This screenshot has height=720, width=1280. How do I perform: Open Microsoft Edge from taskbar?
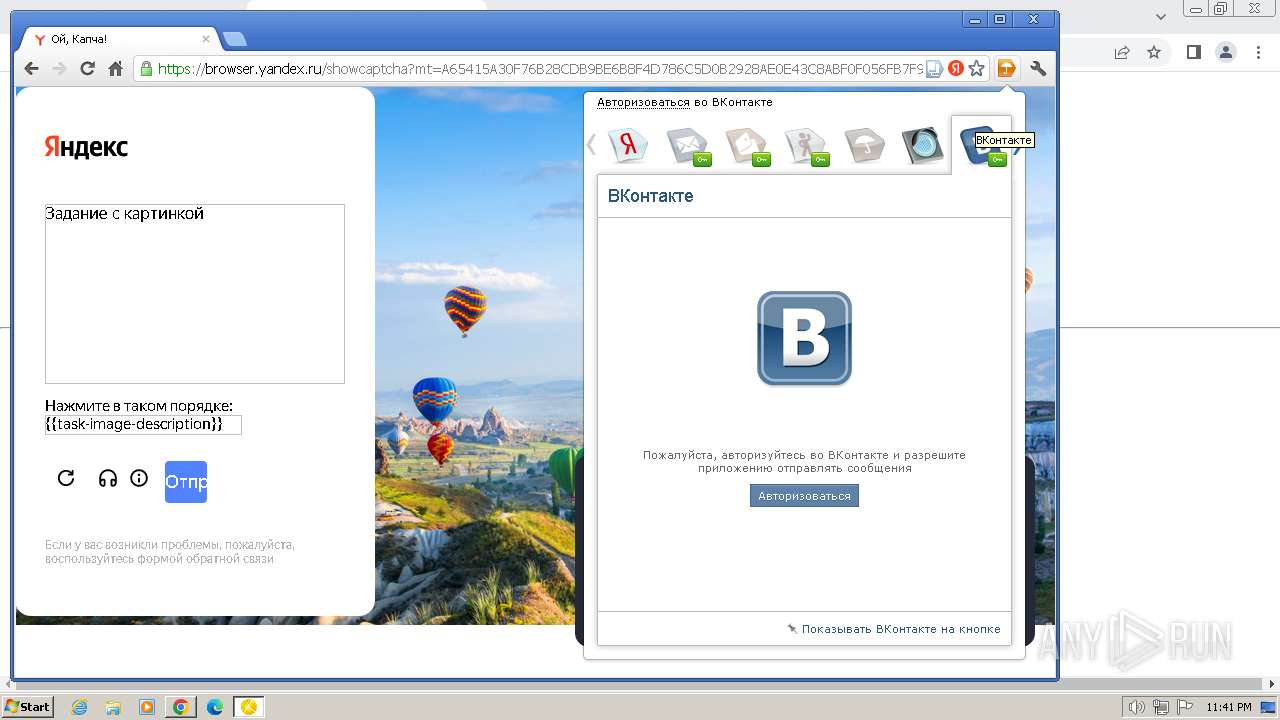click(x=215, y=707)
